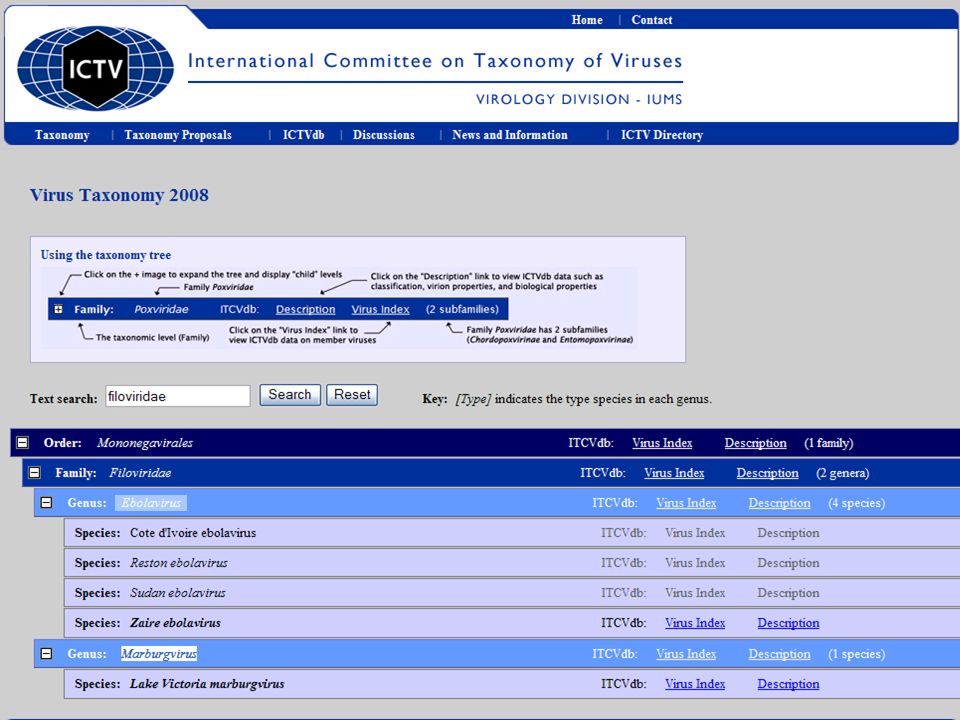
Task: Click the (4 species) count text
Action: [x=856, y=503]
